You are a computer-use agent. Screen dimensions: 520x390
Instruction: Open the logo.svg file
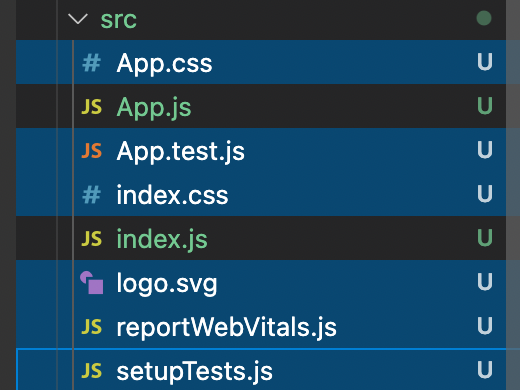tap(167, 284)
